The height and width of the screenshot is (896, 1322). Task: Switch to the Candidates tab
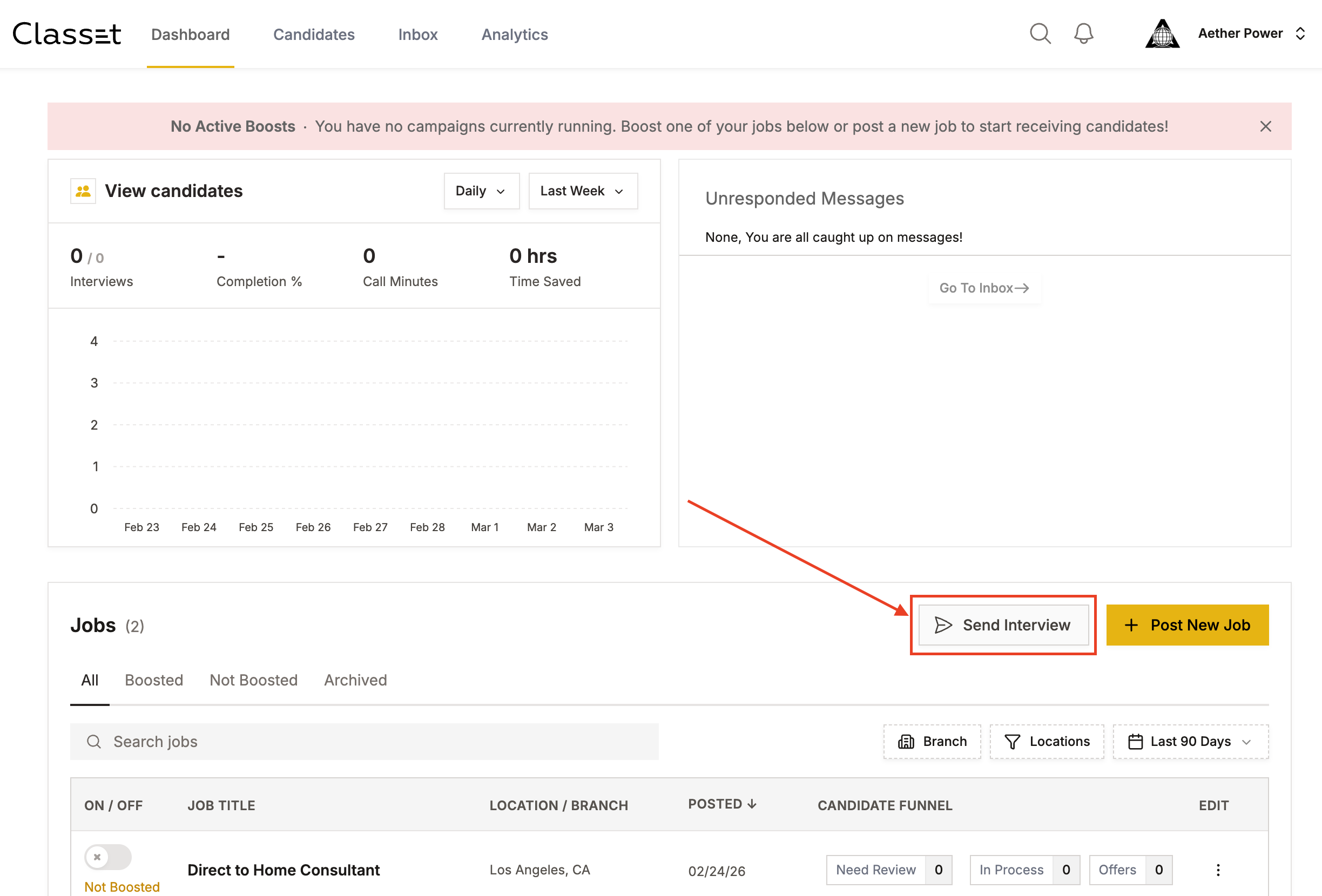314,35
